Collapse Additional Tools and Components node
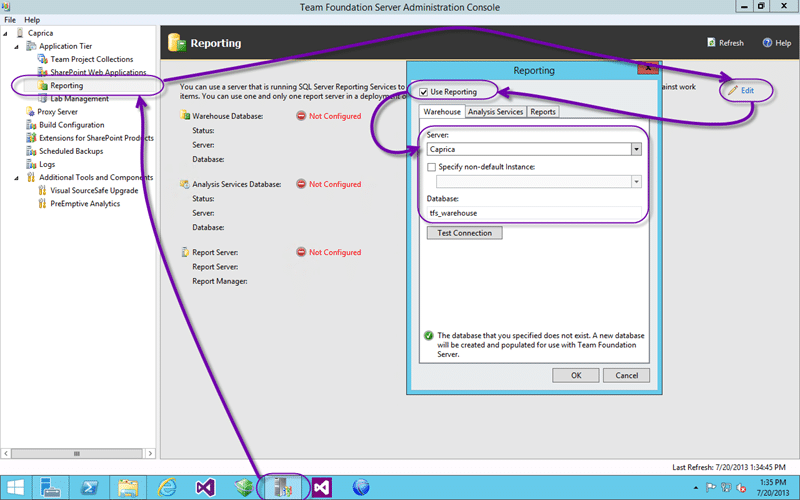 (17, 178)
